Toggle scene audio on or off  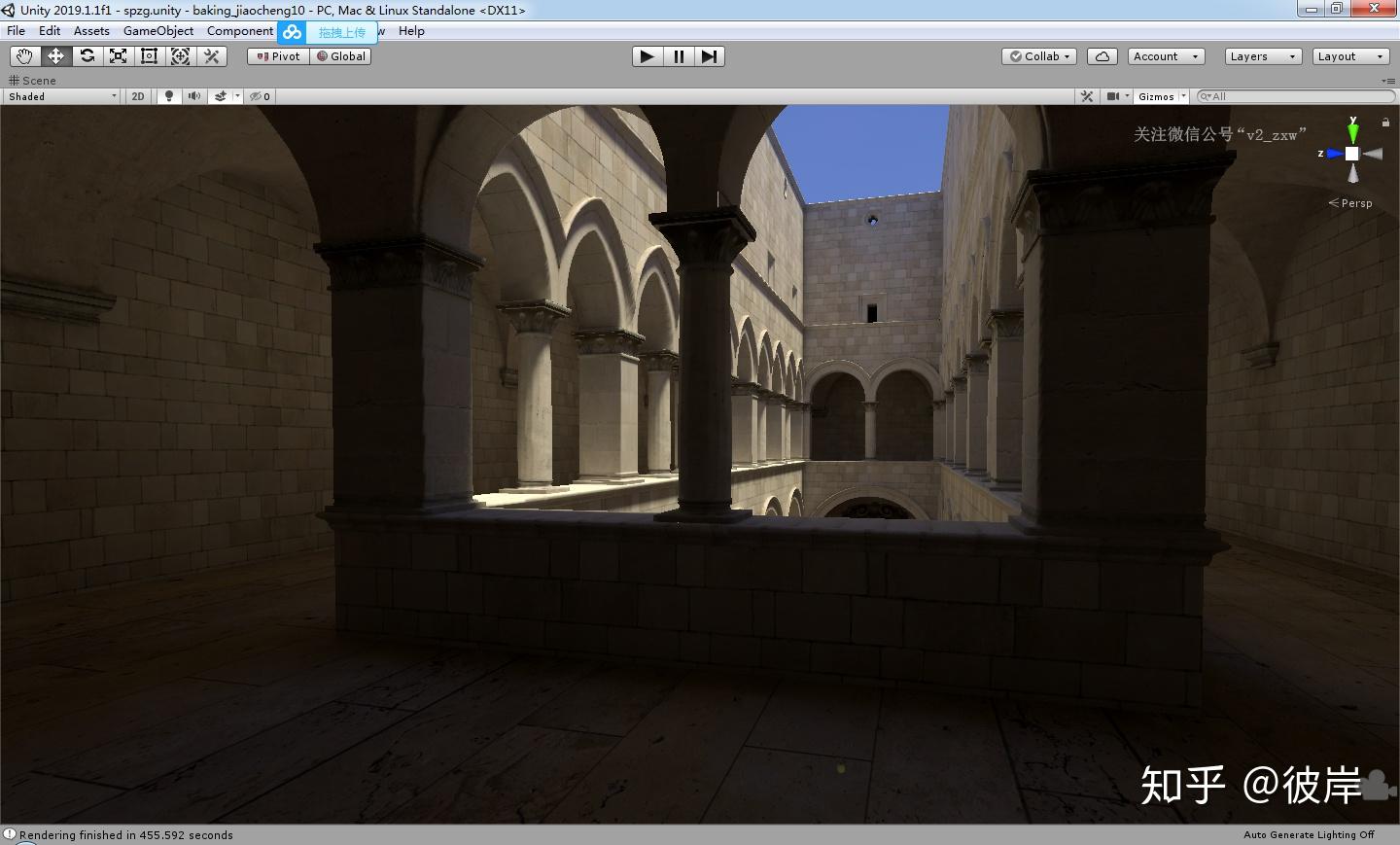tap(194, 96)
